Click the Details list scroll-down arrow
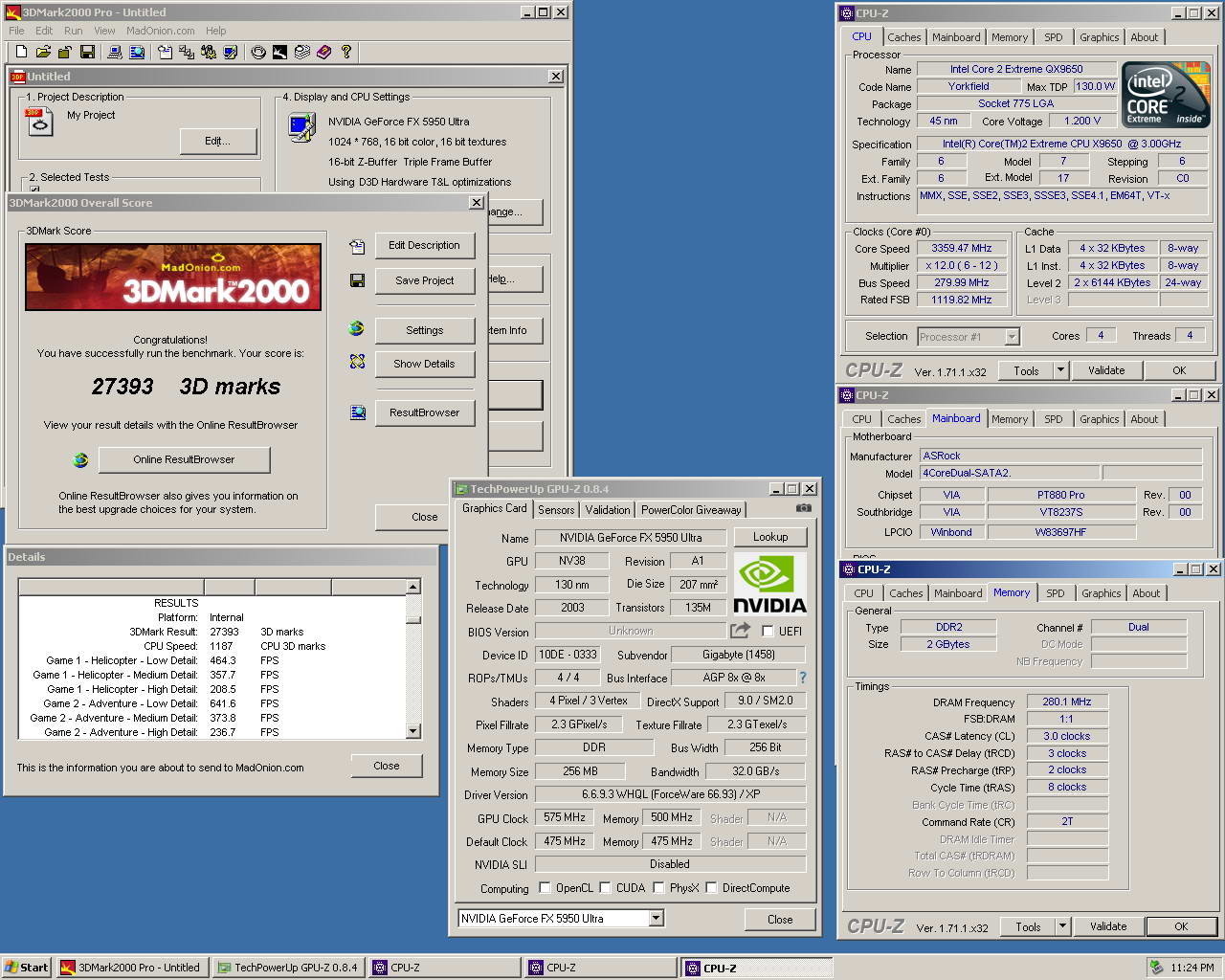This screenshot has height=980, width=1225. tap(413, 731)
